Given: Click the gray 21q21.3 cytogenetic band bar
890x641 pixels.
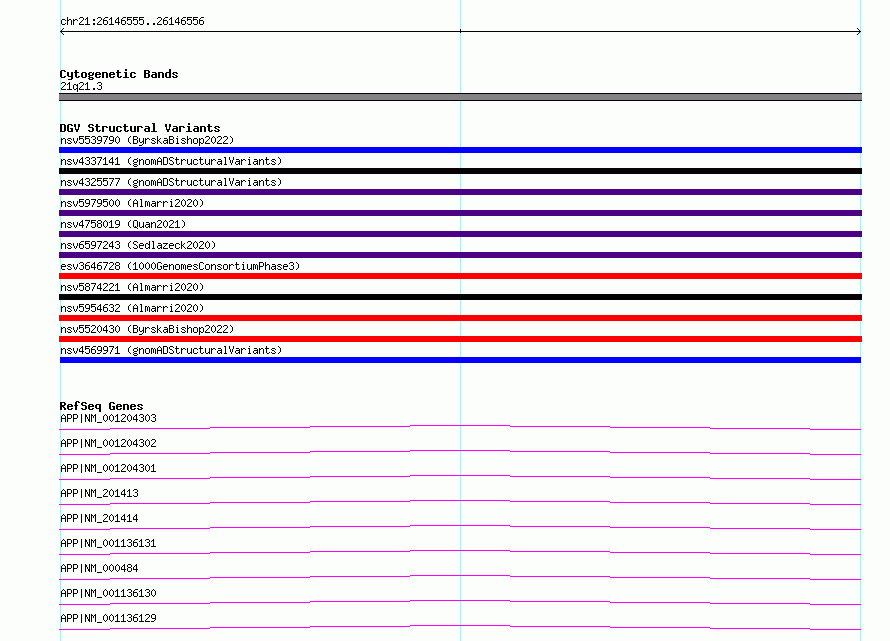Looking at the screenshot, I should coord(460,97).
